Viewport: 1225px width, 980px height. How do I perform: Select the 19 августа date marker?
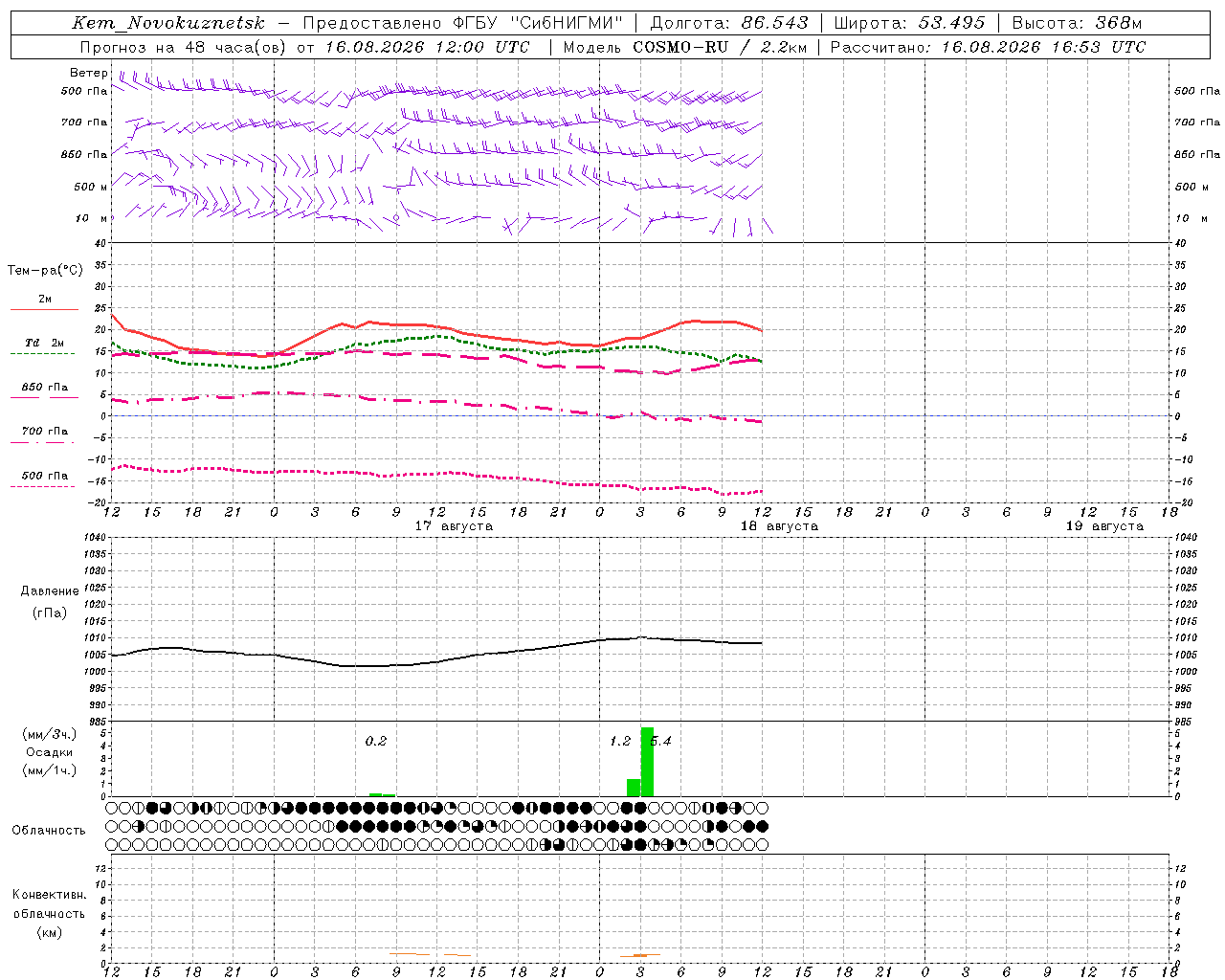point(1104,526)
